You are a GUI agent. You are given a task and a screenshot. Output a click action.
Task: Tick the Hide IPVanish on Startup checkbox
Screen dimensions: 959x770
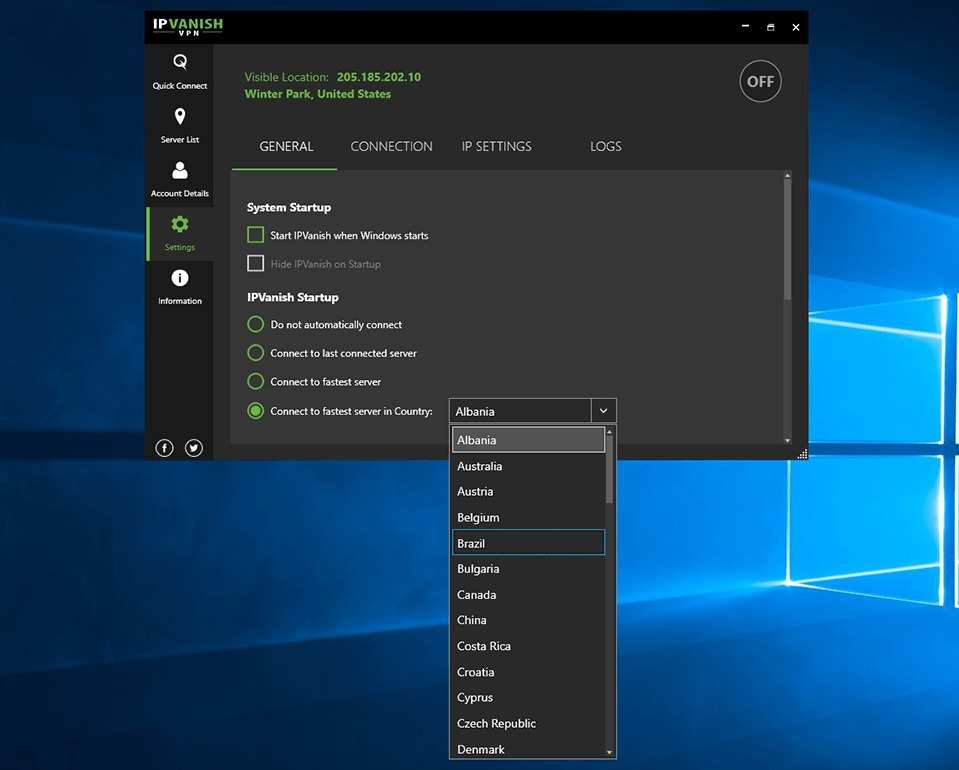click(256, 264)
